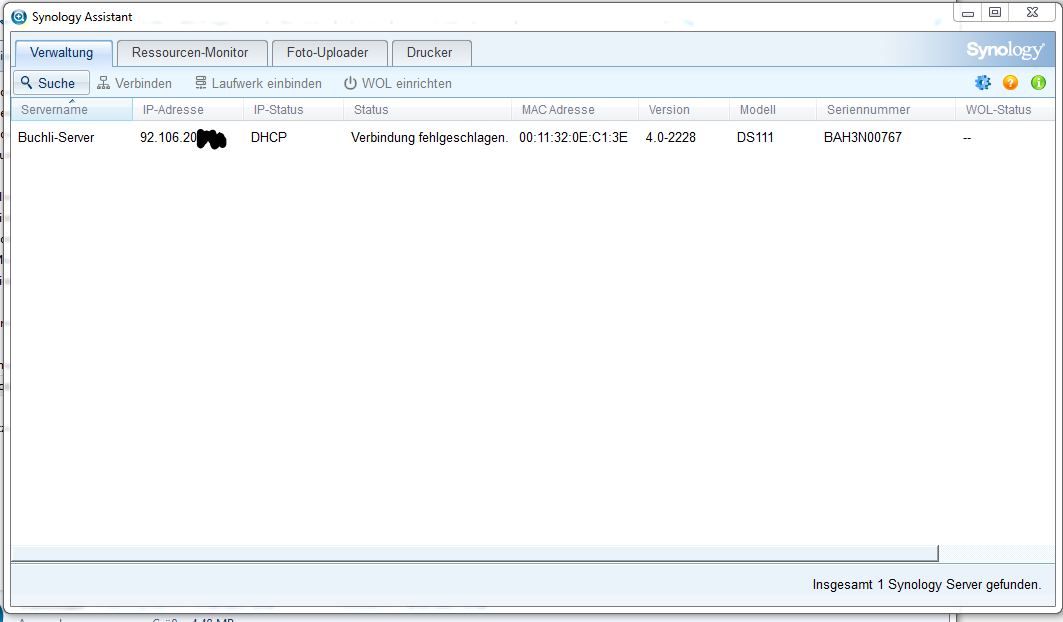
Task: Open the Foto-Uploader tab
Action: pos(329,53)
